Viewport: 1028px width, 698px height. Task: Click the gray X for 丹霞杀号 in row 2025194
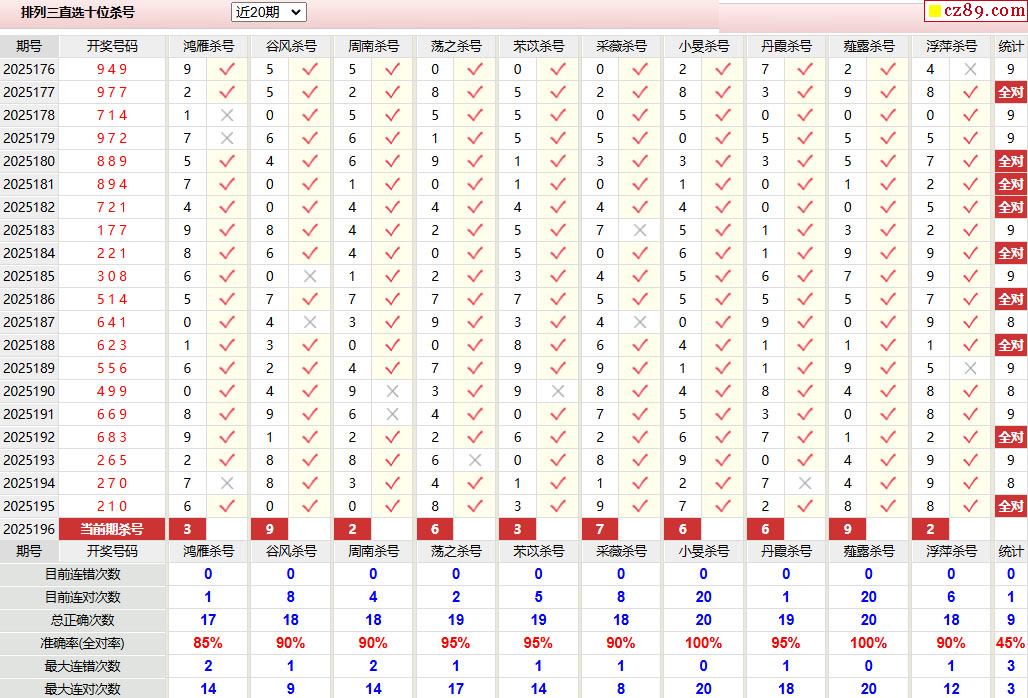coord(805,483)
